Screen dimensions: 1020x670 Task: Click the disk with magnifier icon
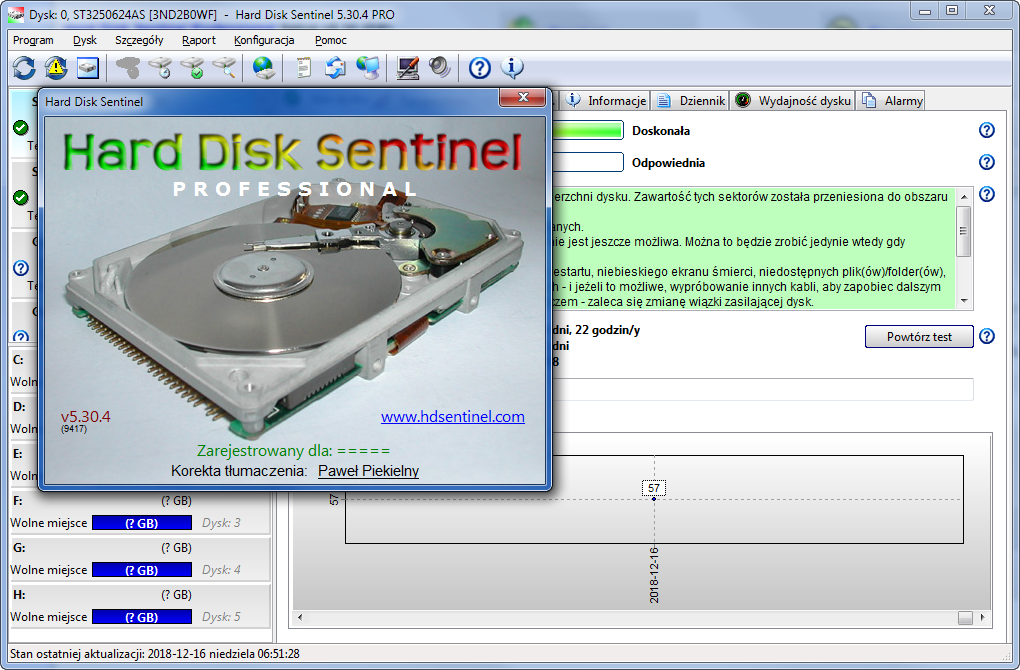tap(224, 68)
